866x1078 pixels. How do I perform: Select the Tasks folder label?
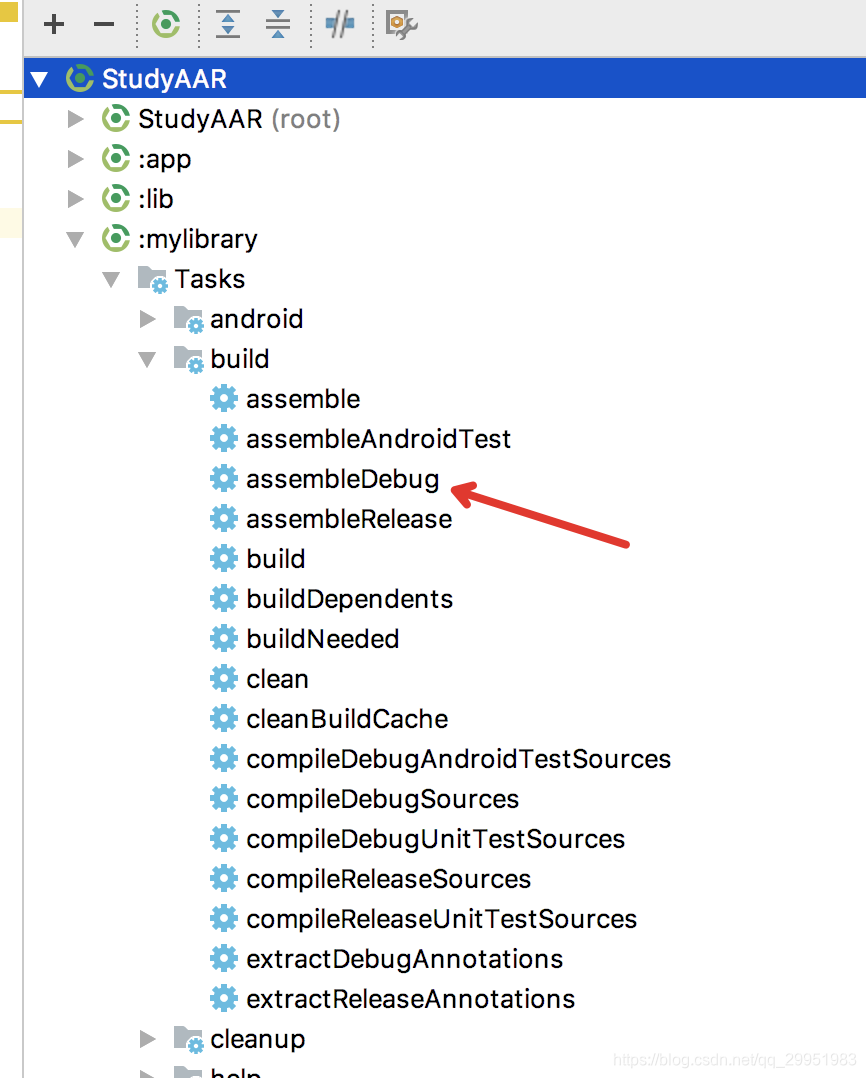coord(210,279)
